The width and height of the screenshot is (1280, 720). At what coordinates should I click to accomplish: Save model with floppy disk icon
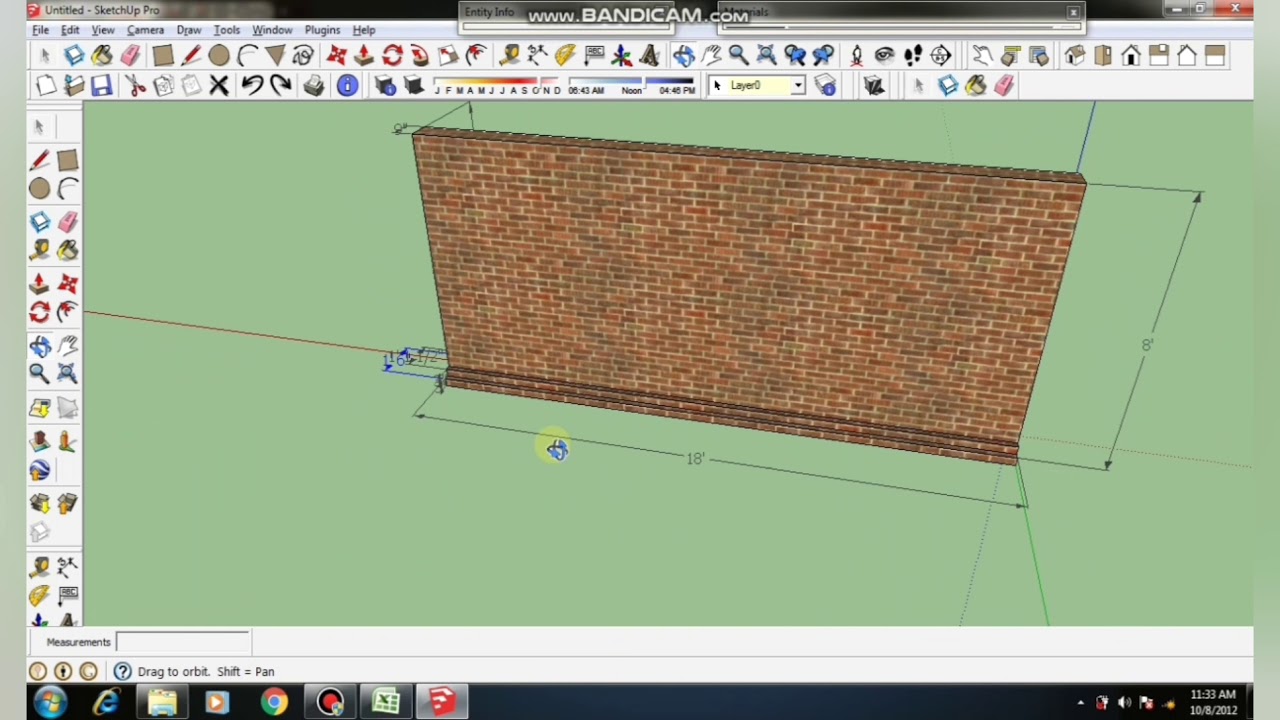click(x=101, y=86)
